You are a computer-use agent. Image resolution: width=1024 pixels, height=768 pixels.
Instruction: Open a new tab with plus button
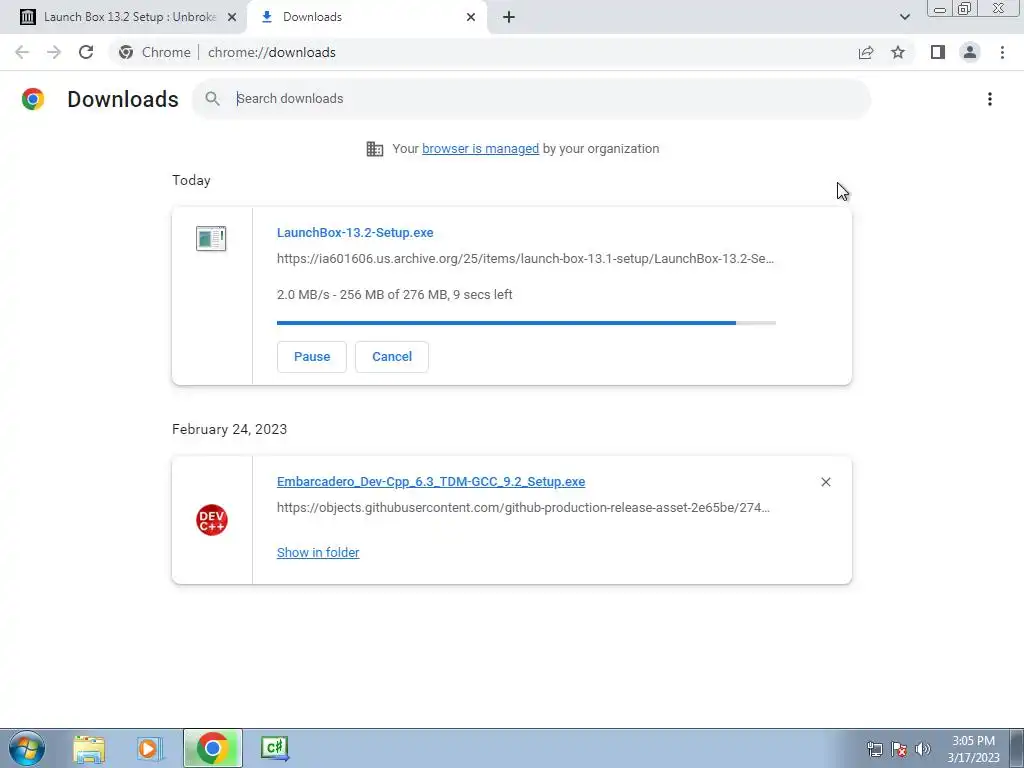pos(509,17)
